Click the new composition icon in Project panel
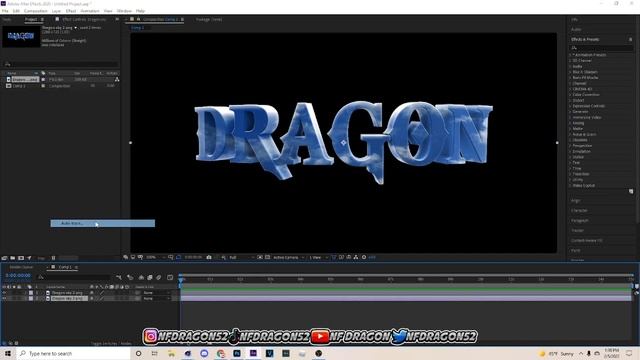Viewport: 640px width, 360px height. (x=21, y=258)
